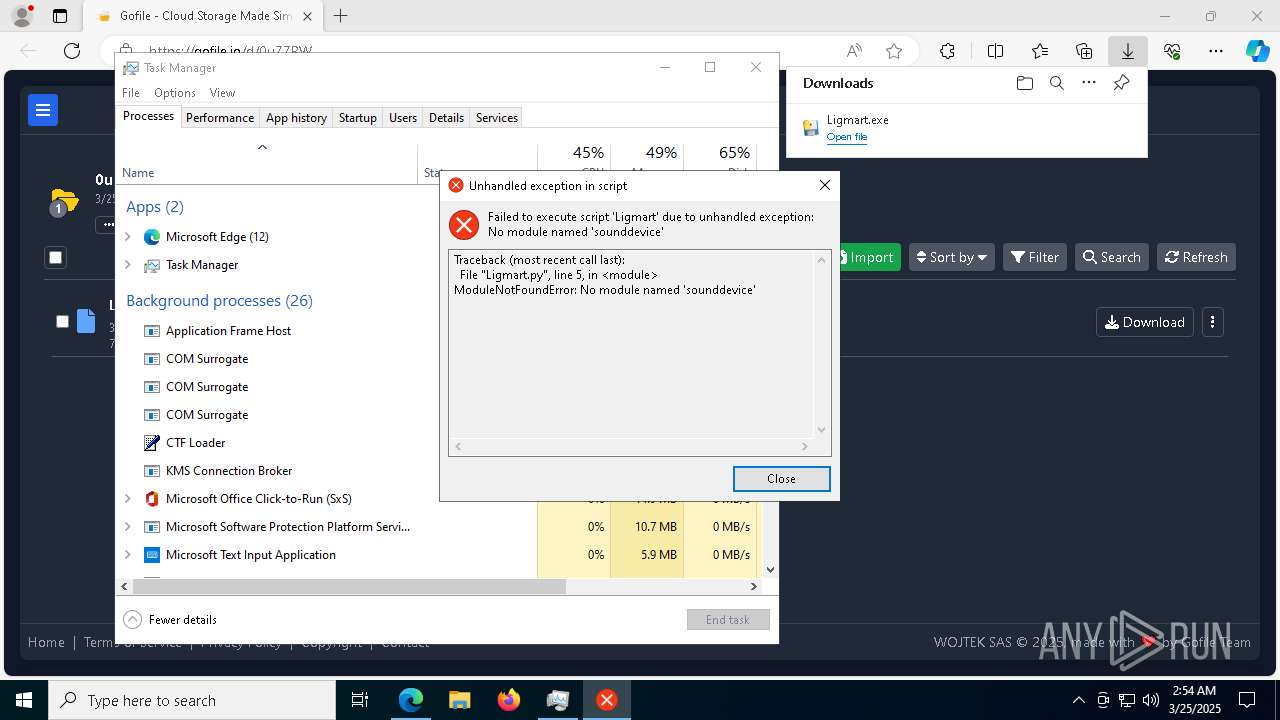Image resolution: width=1280 pixels, height=720 pixels.
Task: Open Task View on the taskbar
Action: 360,700
